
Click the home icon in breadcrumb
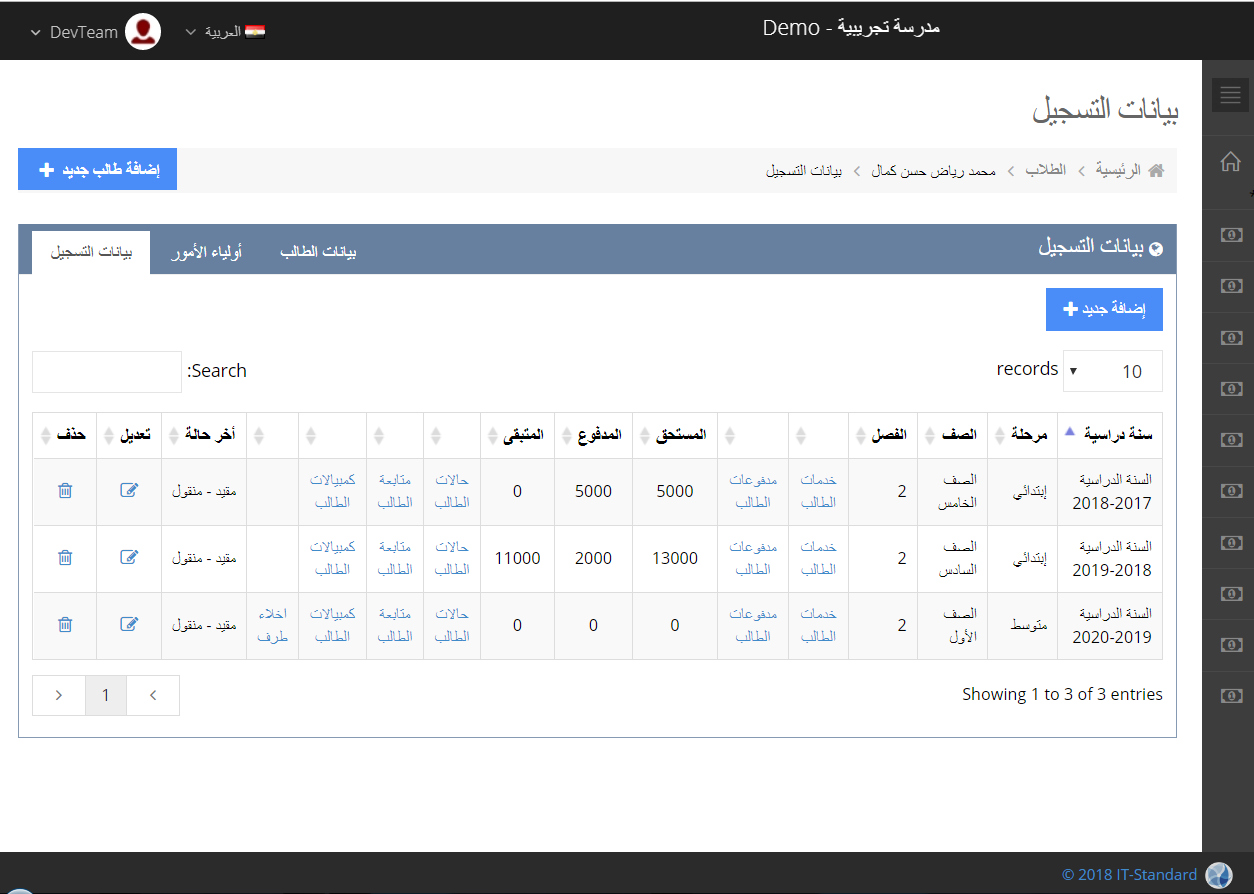pos(1156,171)
